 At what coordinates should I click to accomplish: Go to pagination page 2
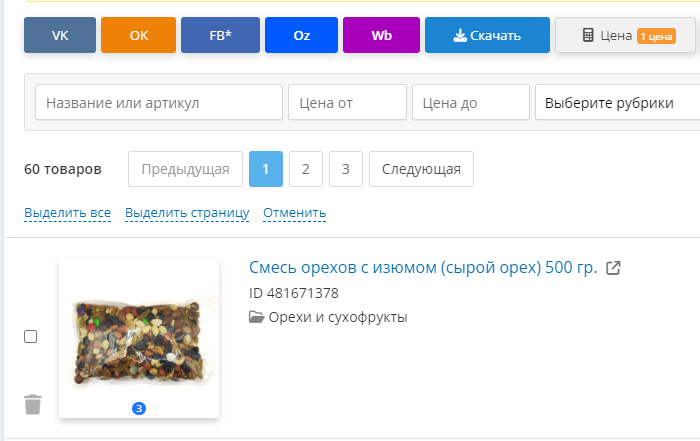(306, 169)
